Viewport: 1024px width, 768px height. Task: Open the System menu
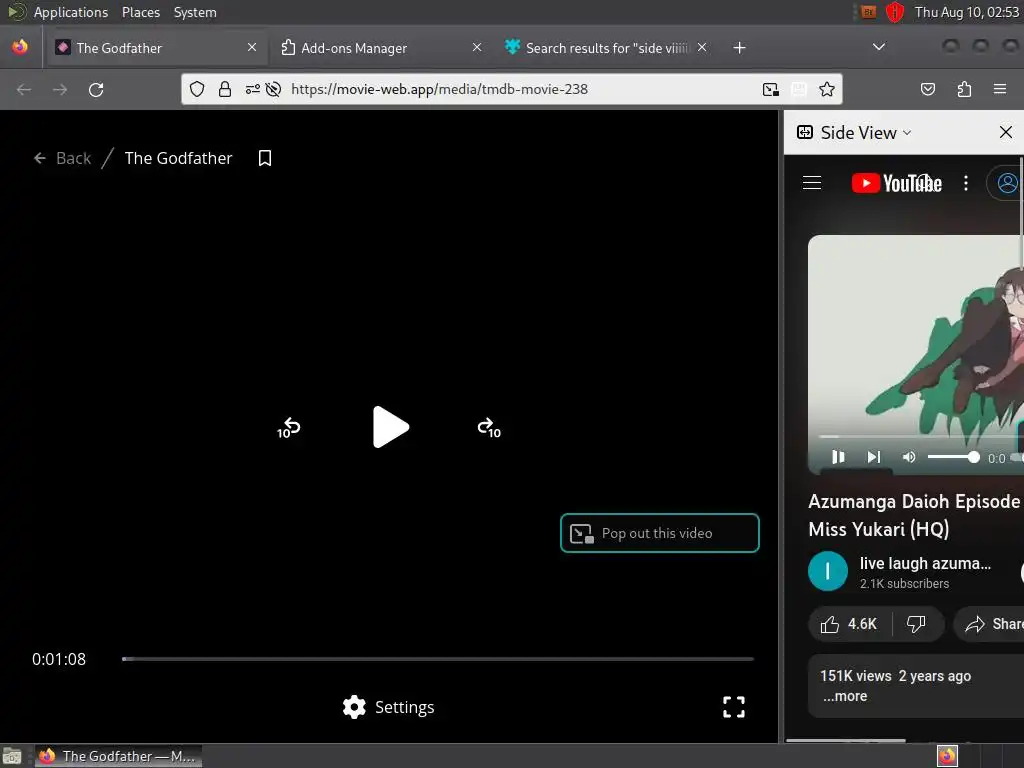click(x=195, y=12)
